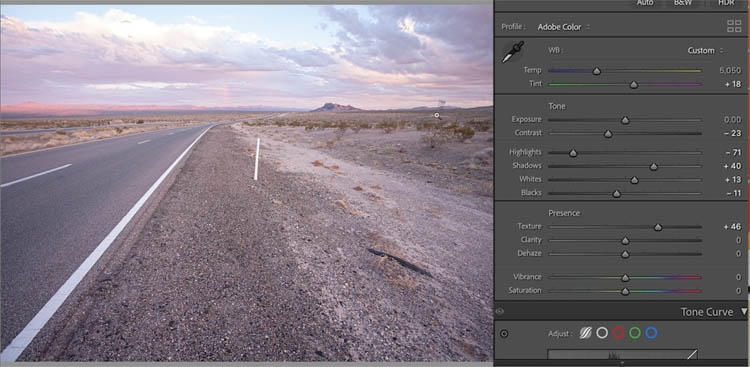
Task: Select the point curve white circle
Action: [x=602, y=333]
